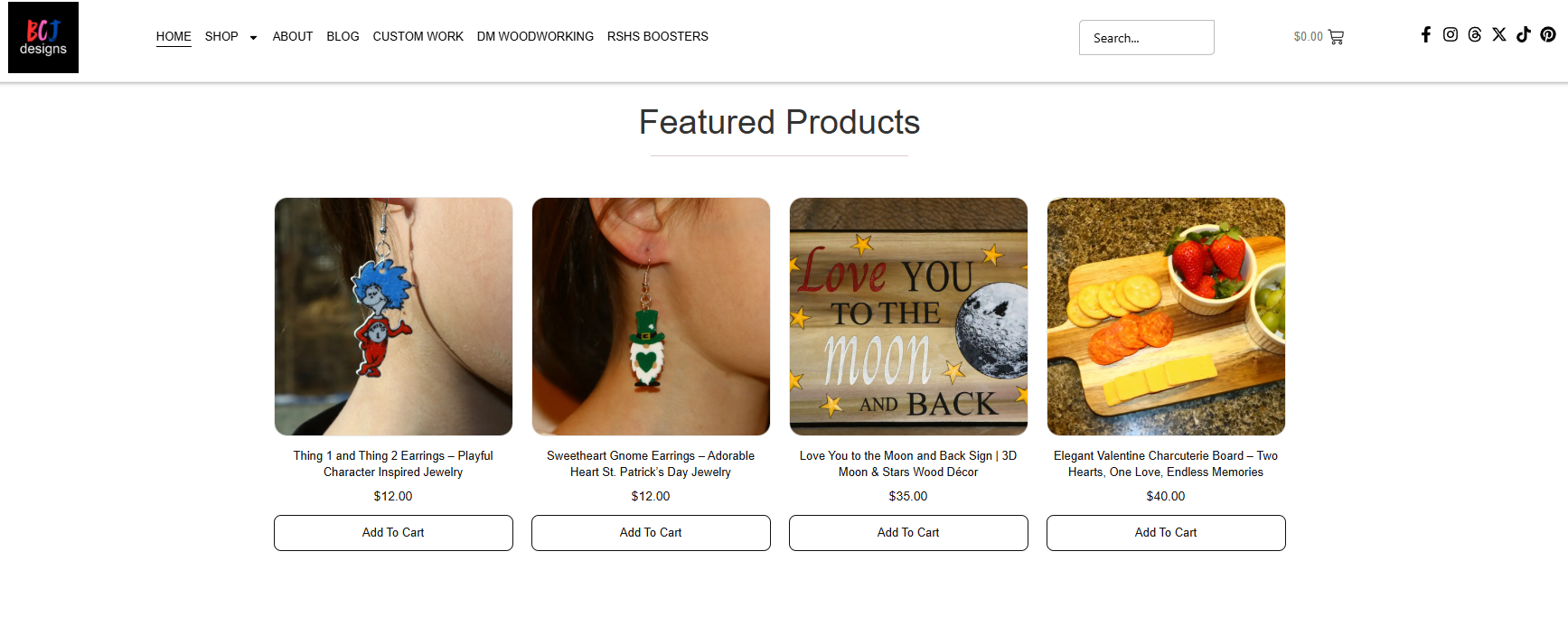Image resolution: width=1568 pixels, height=617 pixels.
Task: Open the About menu item
Action: [x=293, y=36]
